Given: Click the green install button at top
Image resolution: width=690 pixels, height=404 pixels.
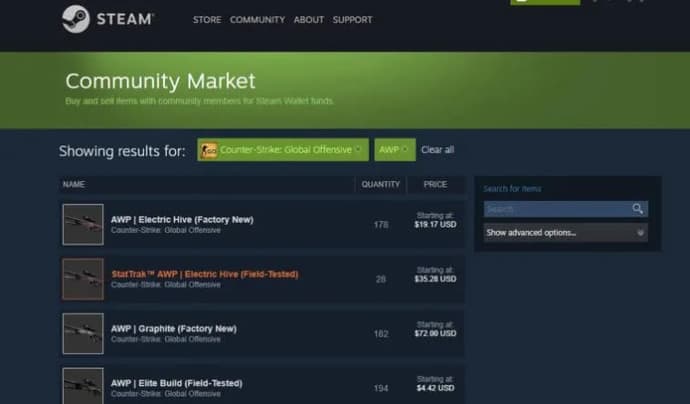Looking at the screenshot, I should 545,2.
